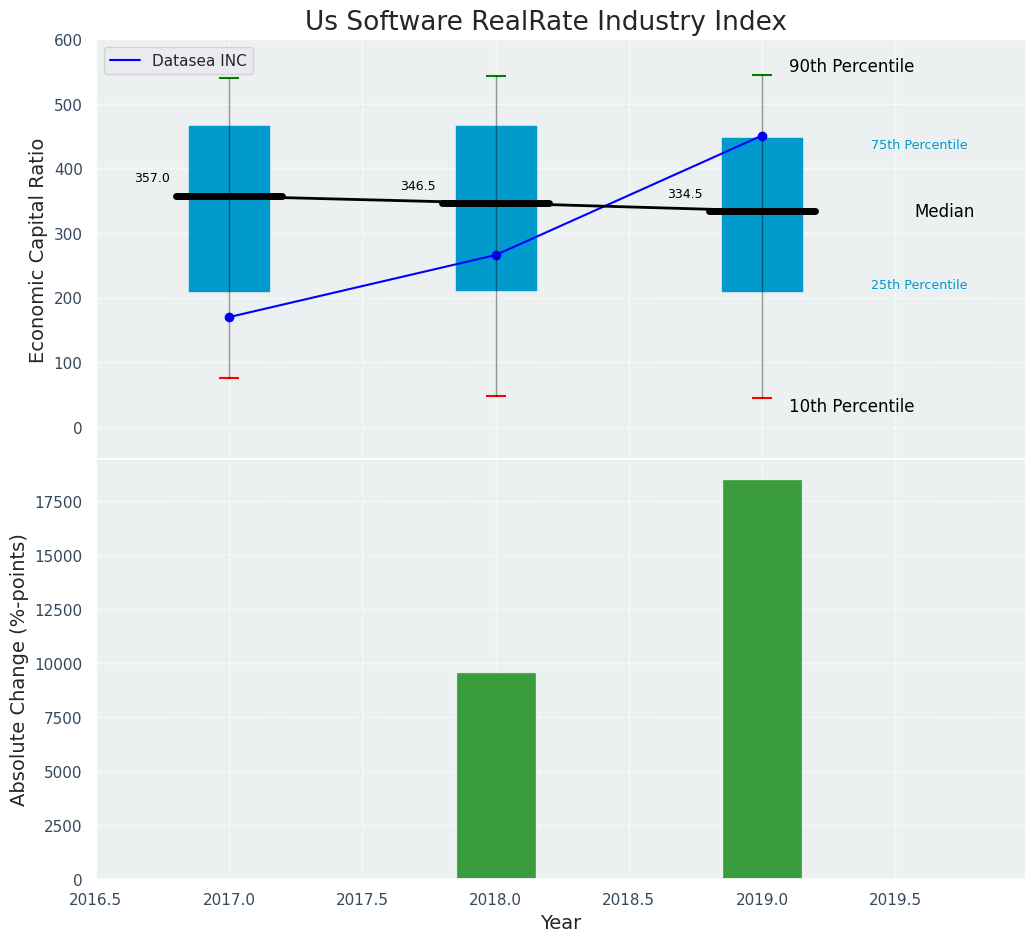The image size is (1035, 942).
Task: Click the blue legend line sample
Action: click(x=127, y=61)
